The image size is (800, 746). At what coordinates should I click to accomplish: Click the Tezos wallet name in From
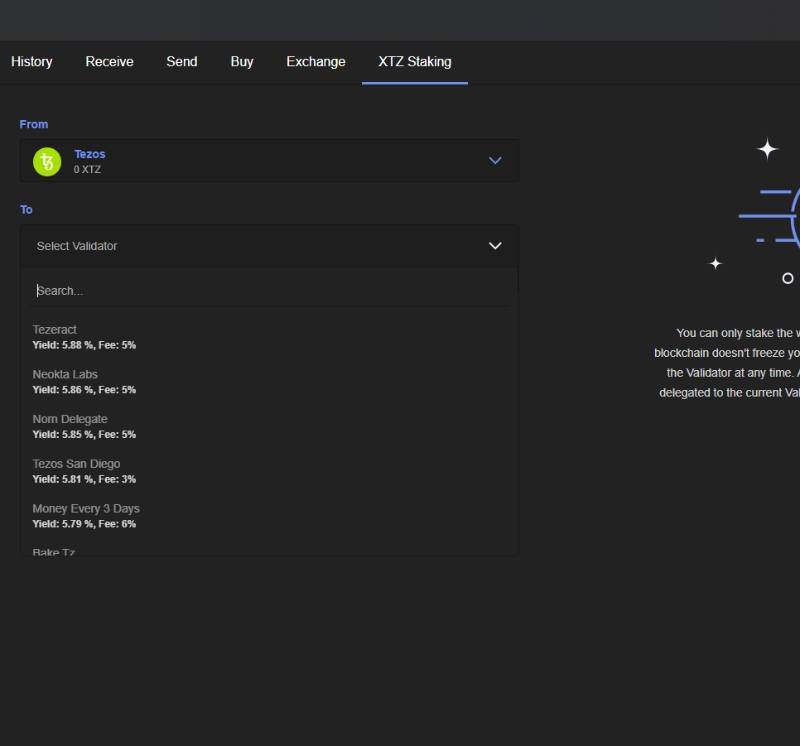[x=89, y=154]
